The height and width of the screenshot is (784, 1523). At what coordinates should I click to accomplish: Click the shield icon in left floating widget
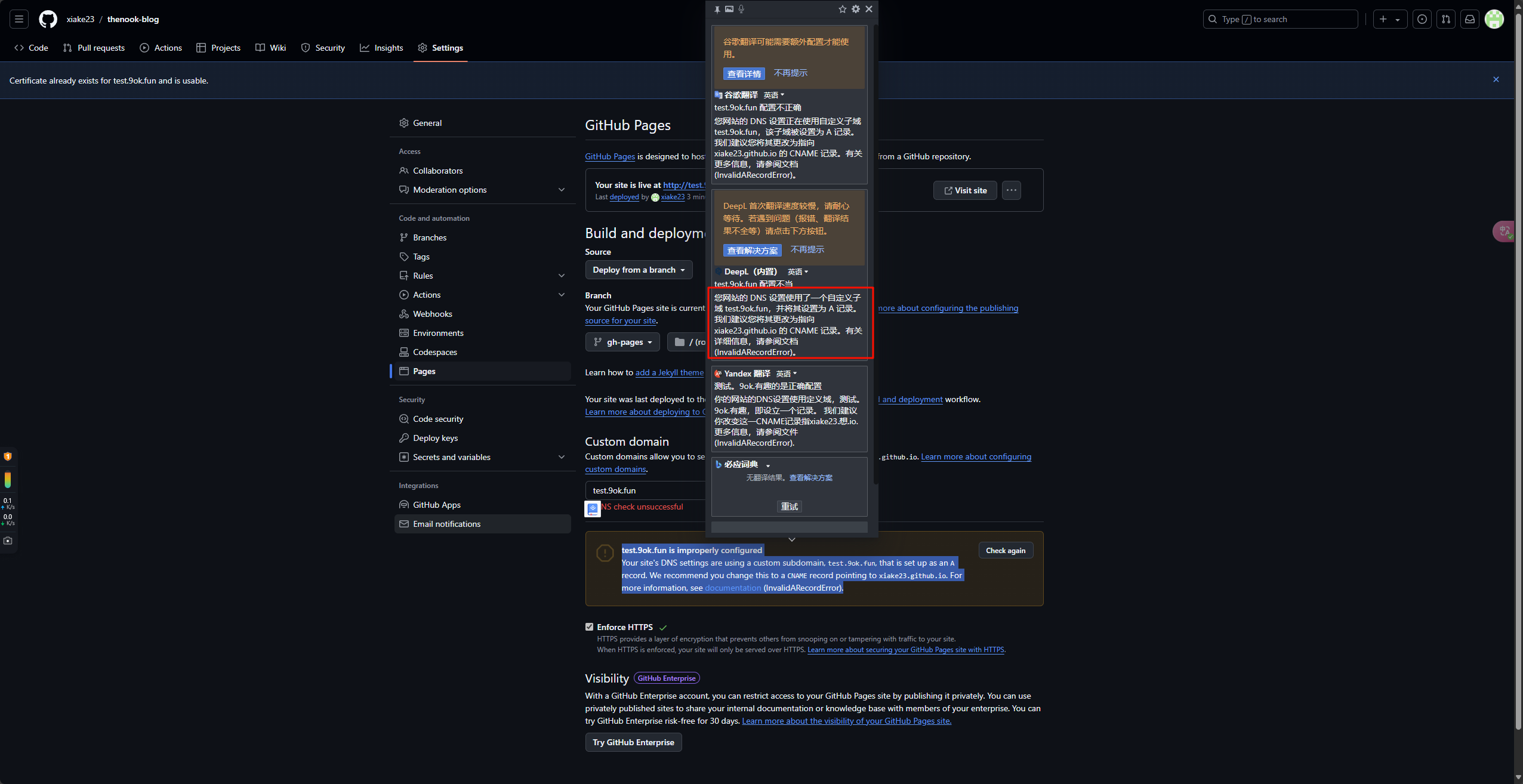click(x=8, y=456)
